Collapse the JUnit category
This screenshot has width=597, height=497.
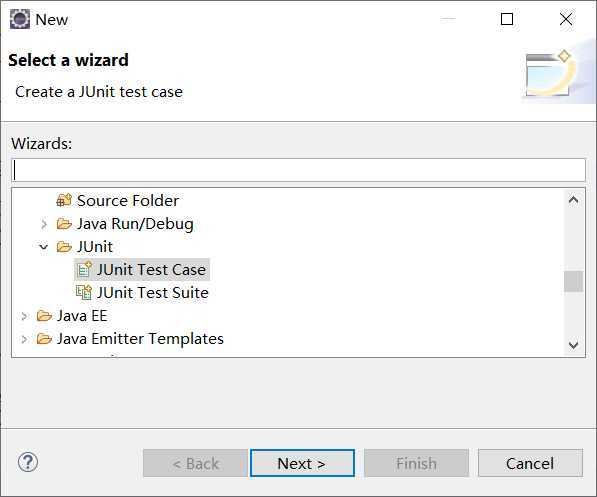point(44,247)
